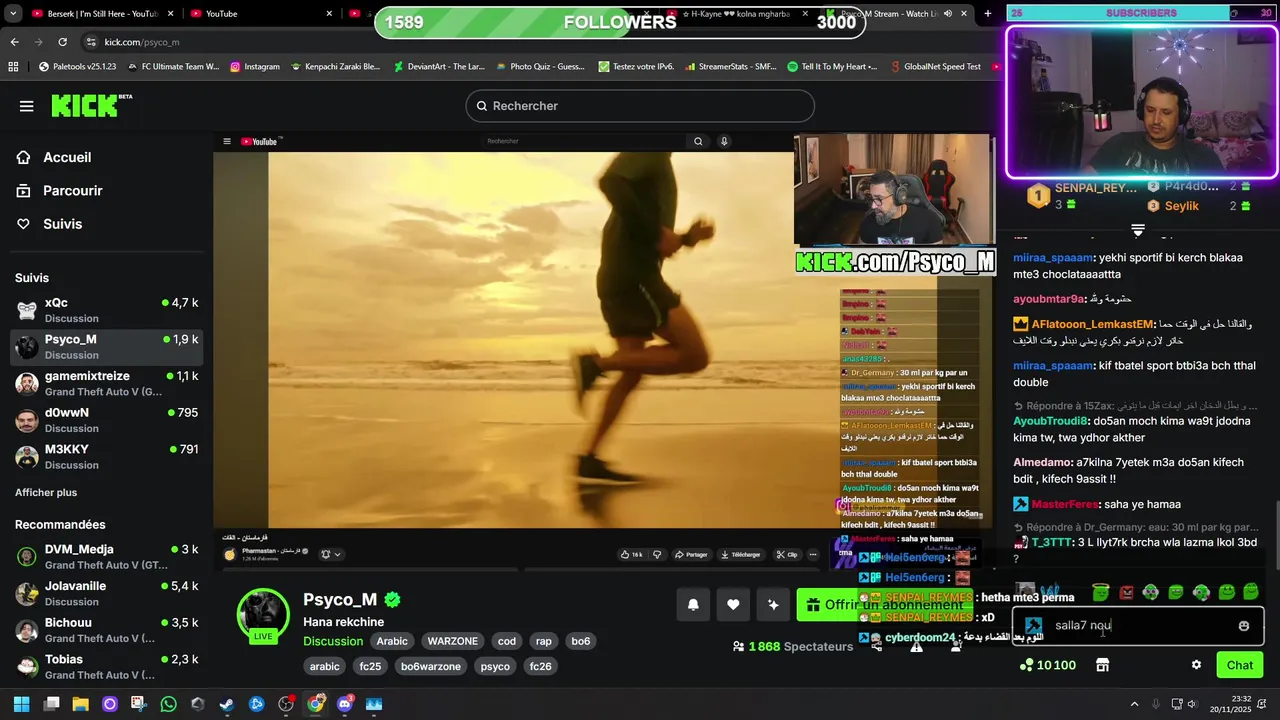Toggle the heart follow button
This screenshot has width=1280, height=720.
[x=733, y=604]
